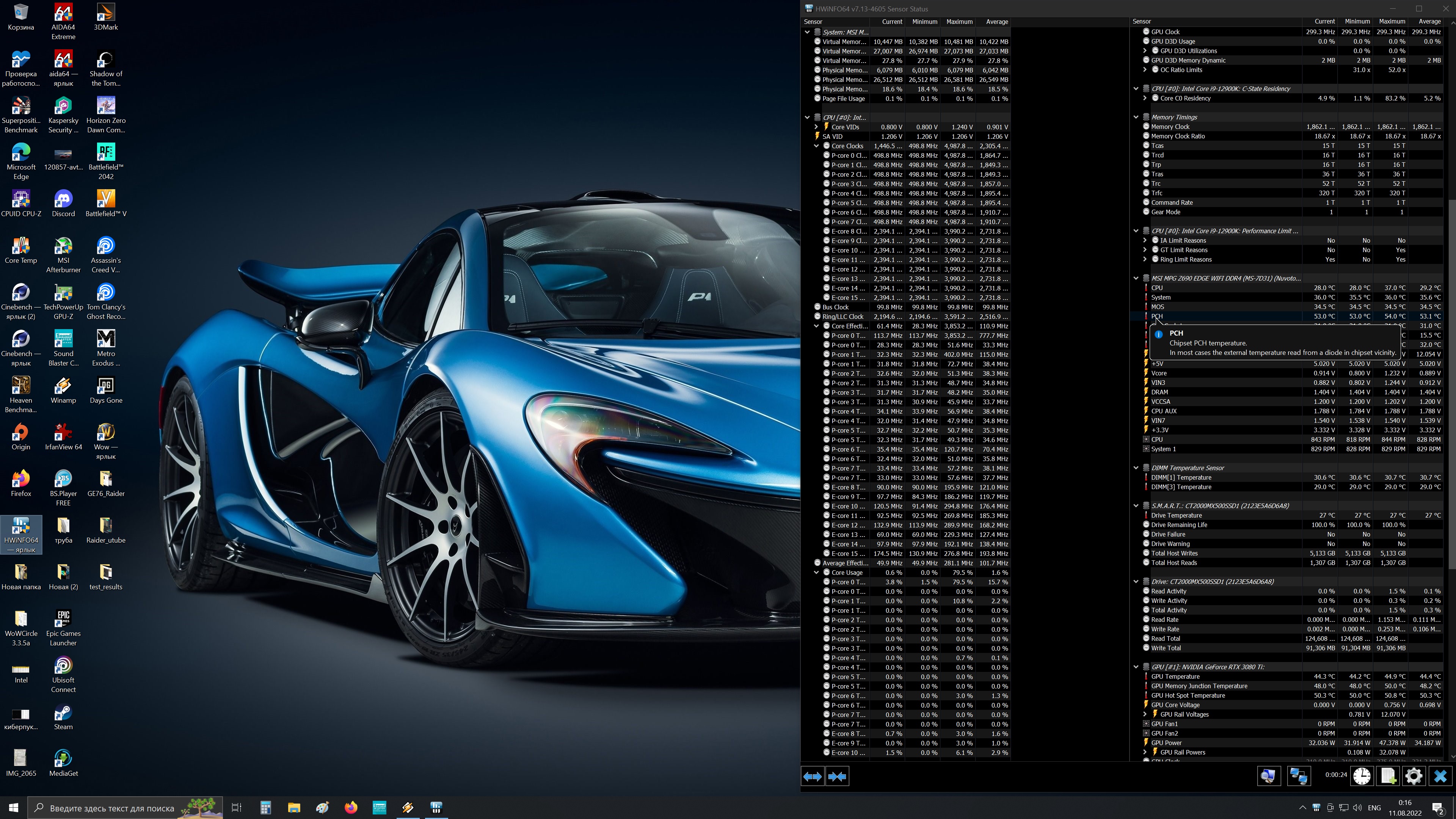Click the expand columns double-arrow button

(812, 776)
